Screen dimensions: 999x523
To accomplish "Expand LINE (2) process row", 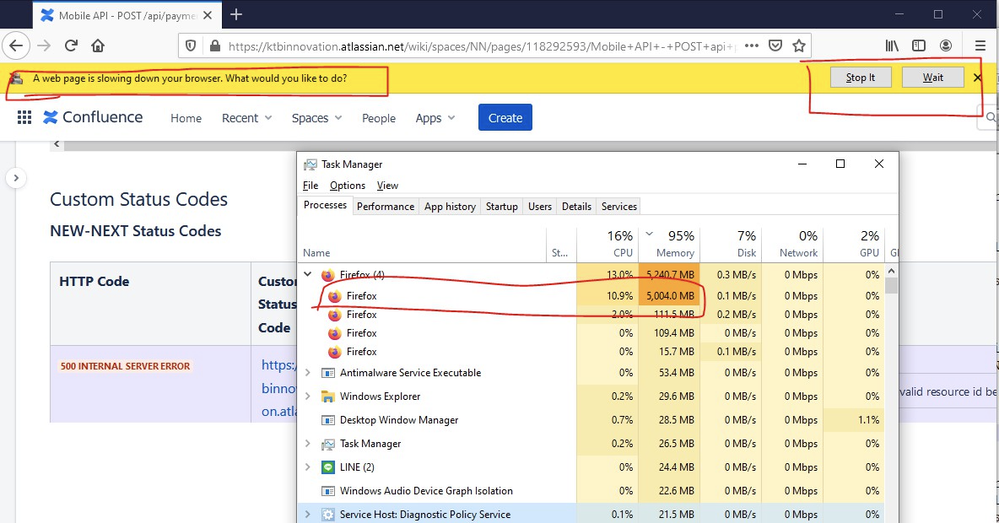I will 308,467.
